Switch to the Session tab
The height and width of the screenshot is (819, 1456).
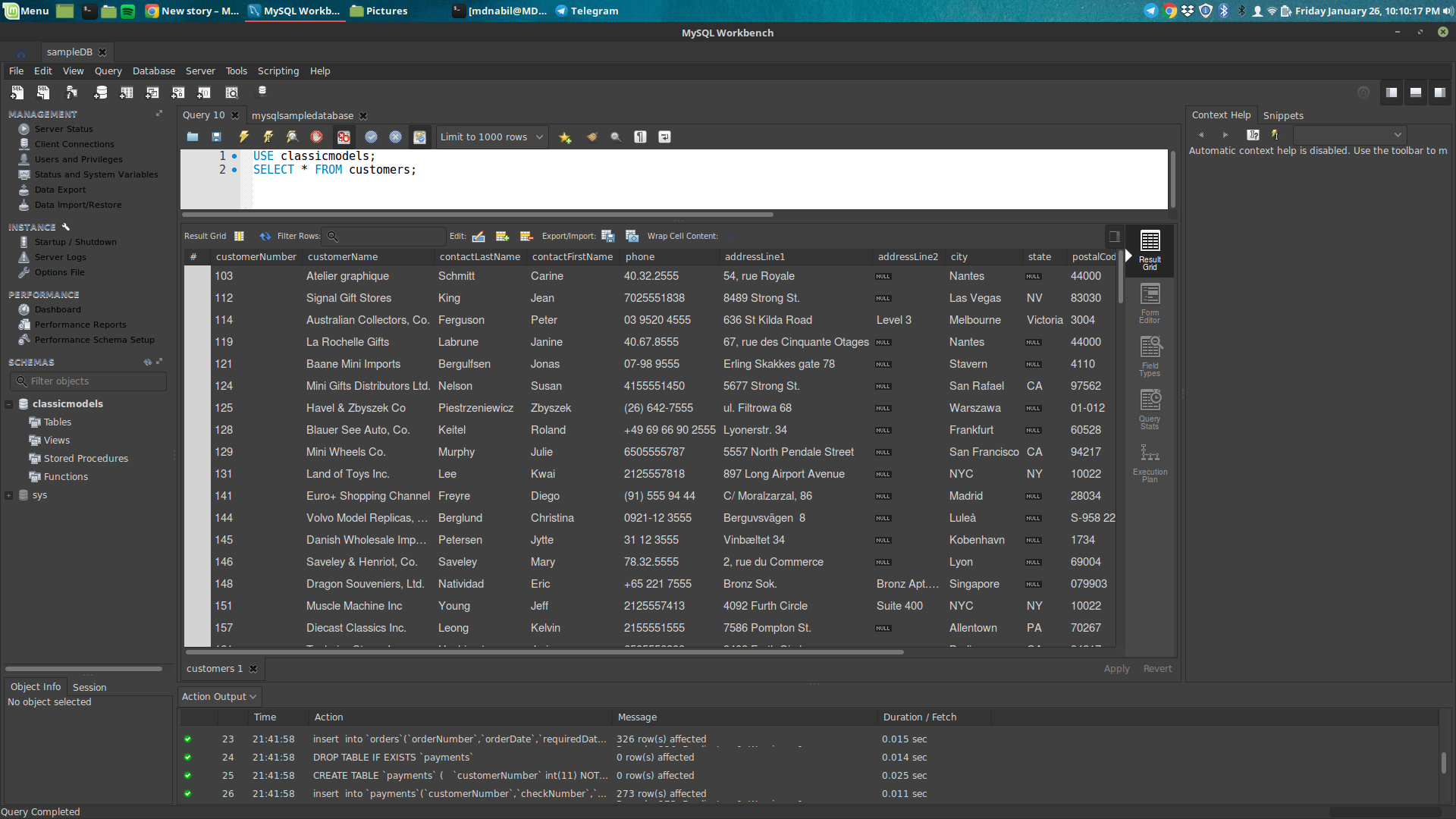click(89, 688)
